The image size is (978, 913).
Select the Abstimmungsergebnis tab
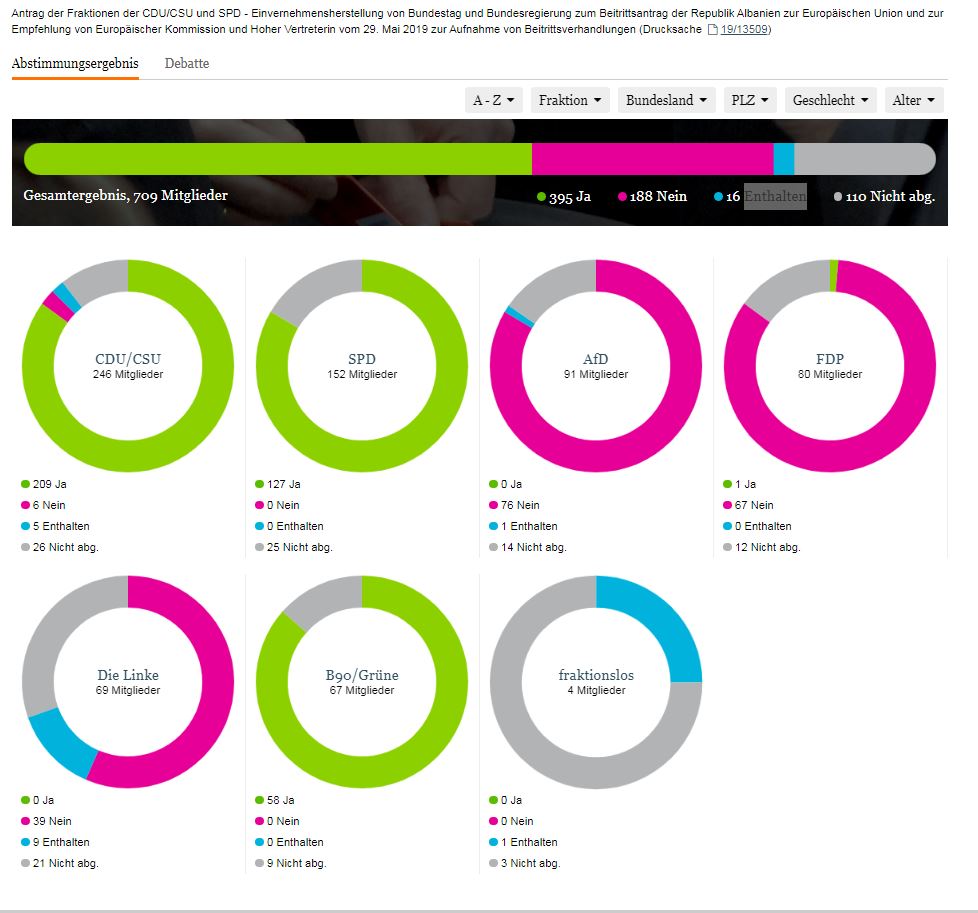(x=75, y=63)
